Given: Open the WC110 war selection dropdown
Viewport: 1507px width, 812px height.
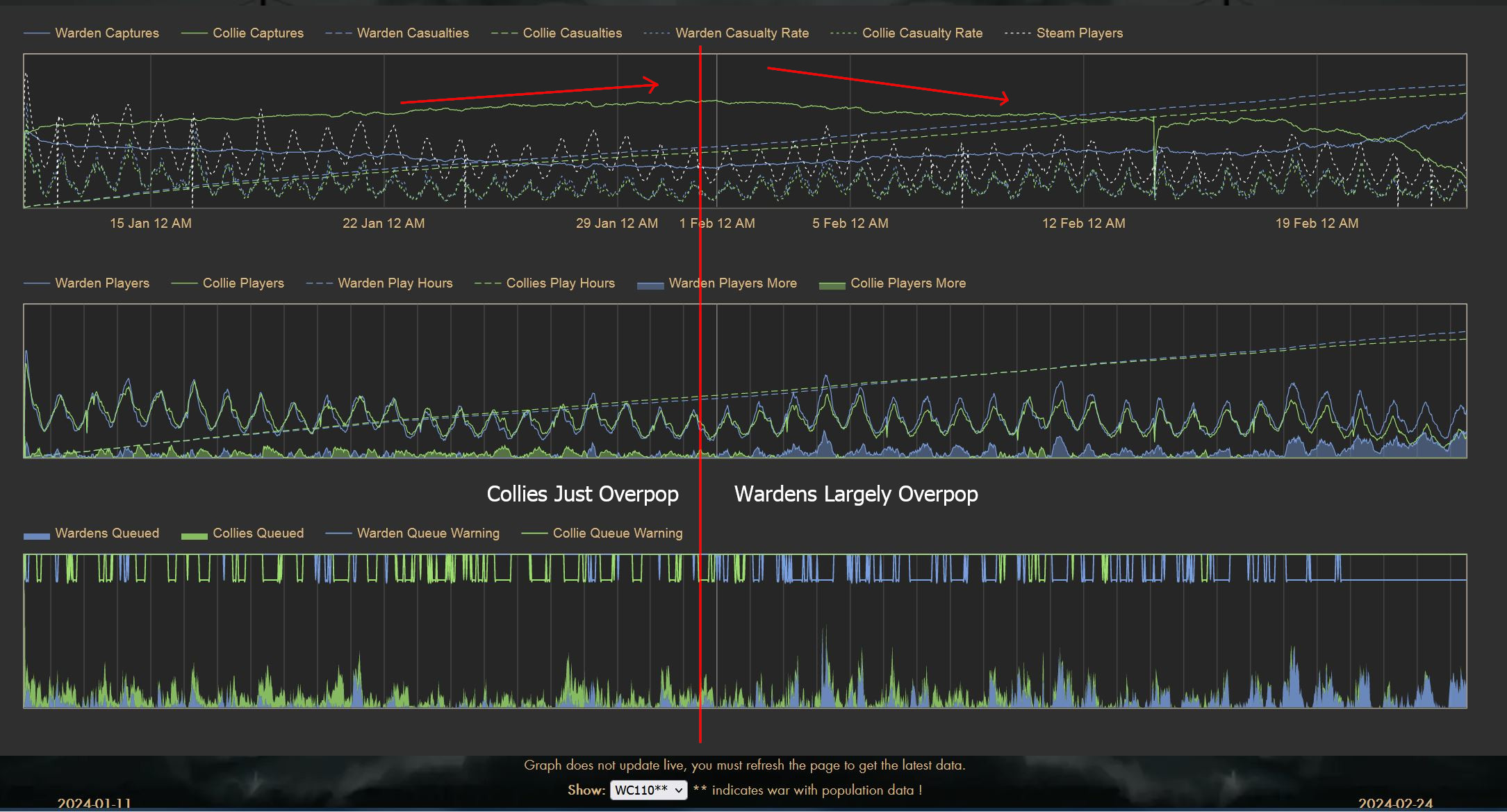Looking at the screenshot, I should [648, 790].
